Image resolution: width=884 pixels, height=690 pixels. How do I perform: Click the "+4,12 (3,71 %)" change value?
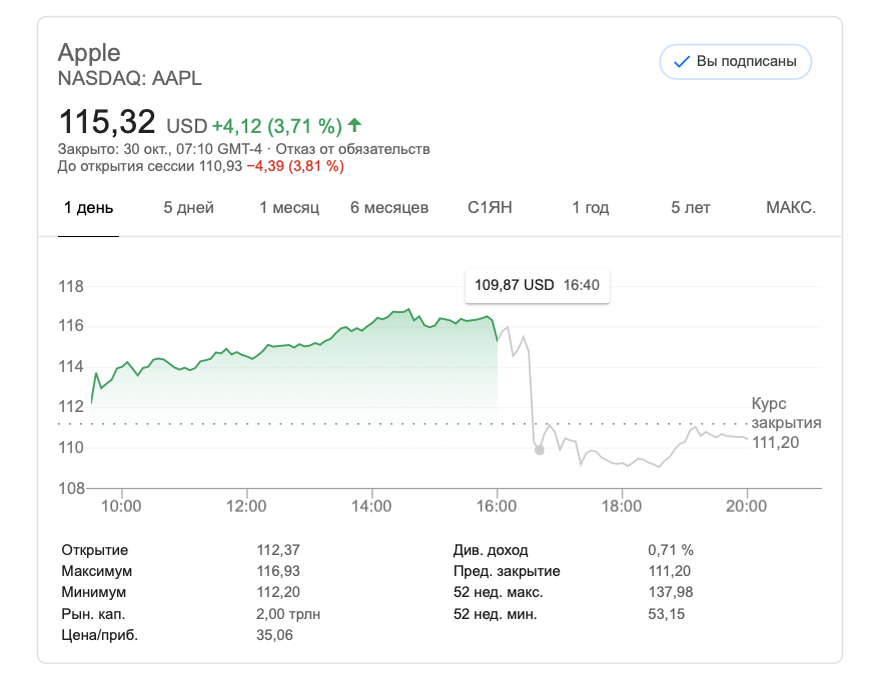tap(277, 126)
